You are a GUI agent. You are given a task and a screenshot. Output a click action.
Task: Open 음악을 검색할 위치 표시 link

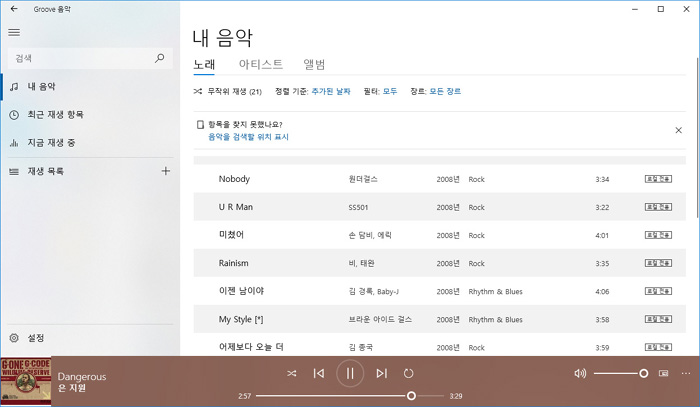pos(248,137)
